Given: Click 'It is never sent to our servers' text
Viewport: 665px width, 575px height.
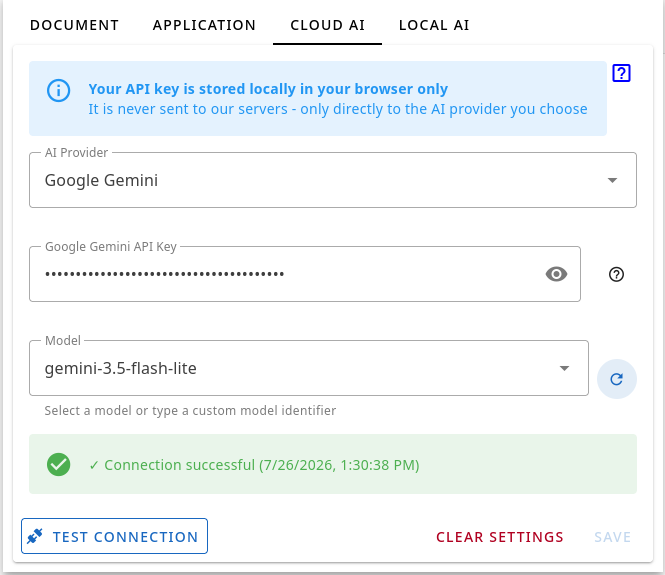Looking at the screenshot, I should click(x=338, y=109).
